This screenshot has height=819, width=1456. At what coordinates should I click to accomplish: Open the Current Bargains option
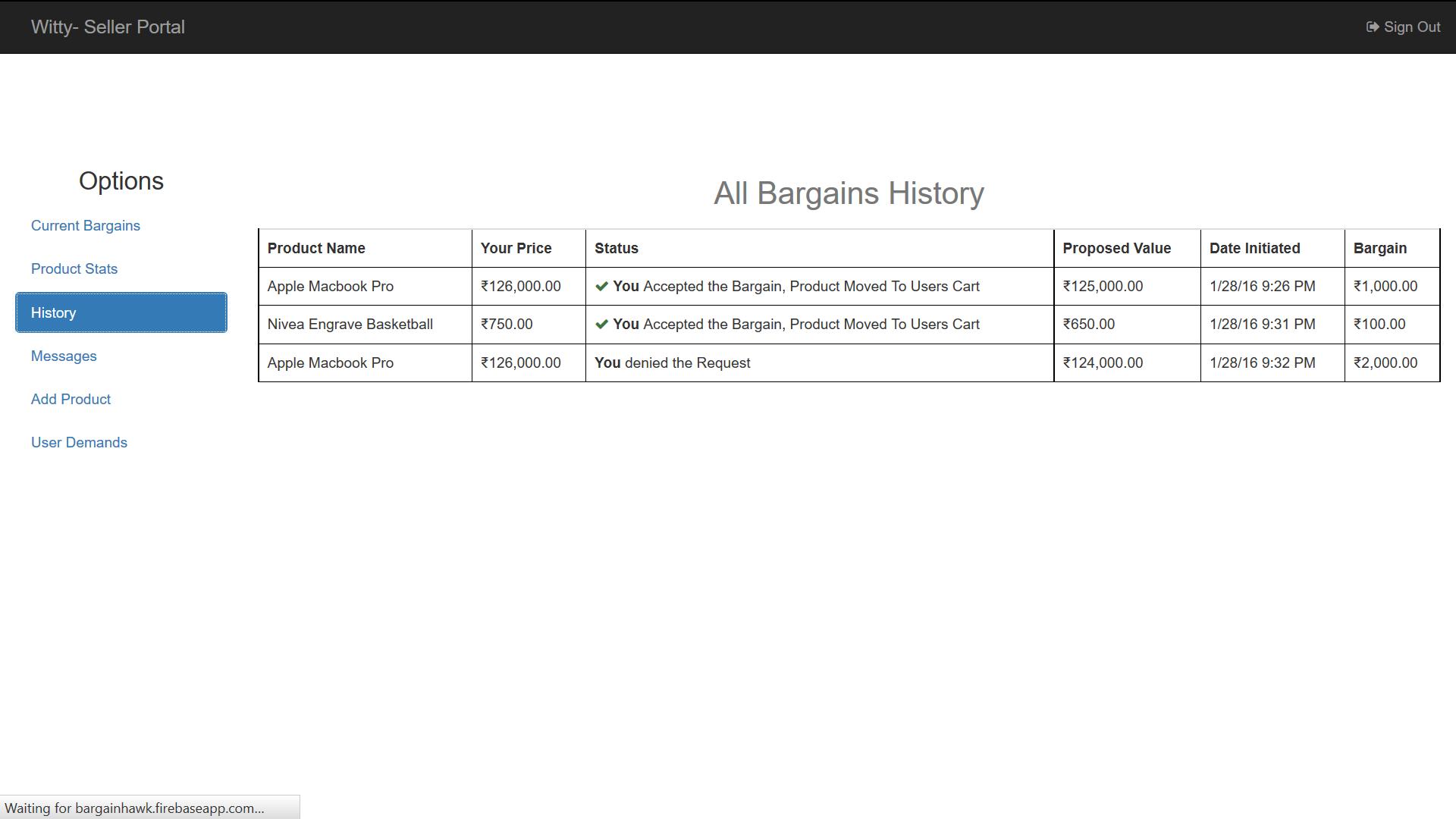86,226
